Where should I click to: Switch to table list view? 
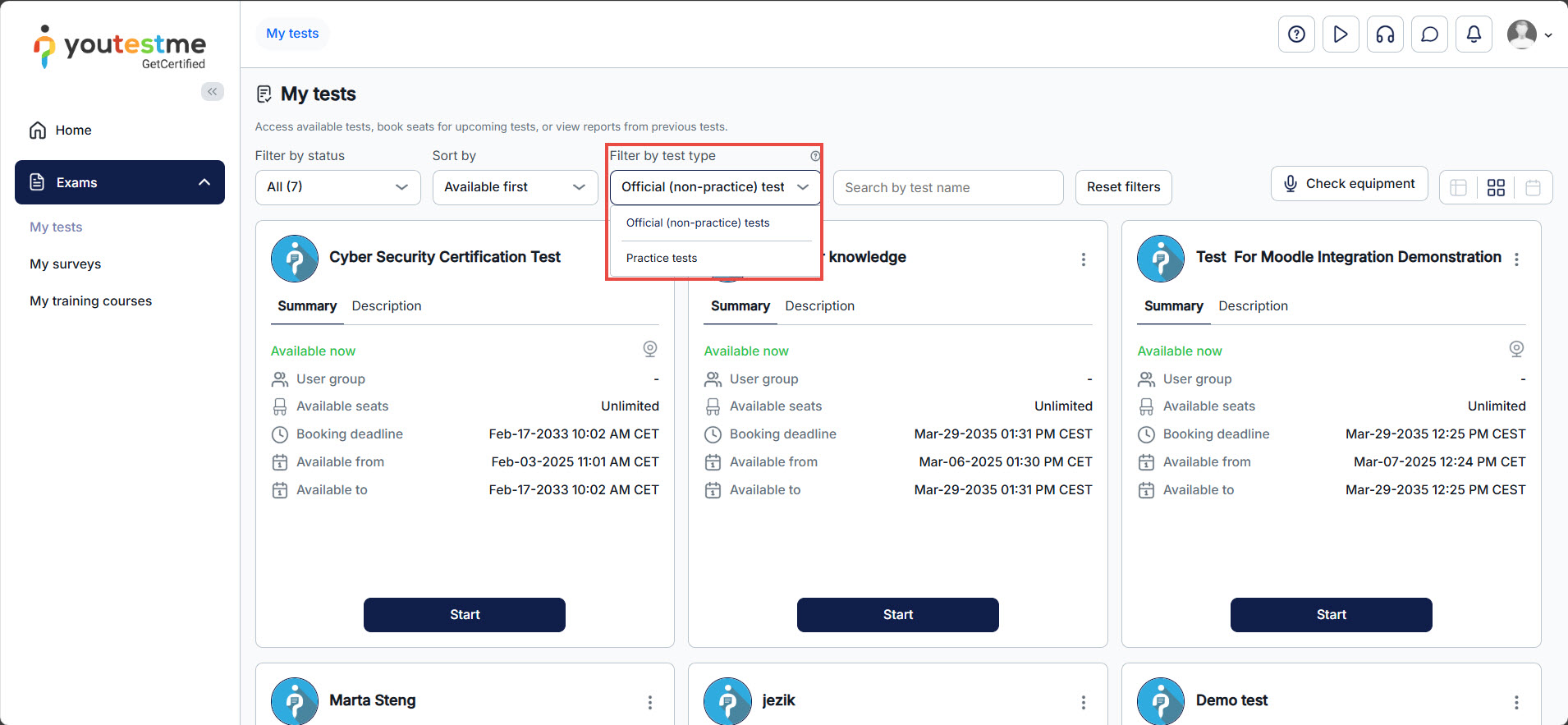[x=1458, y=188]
